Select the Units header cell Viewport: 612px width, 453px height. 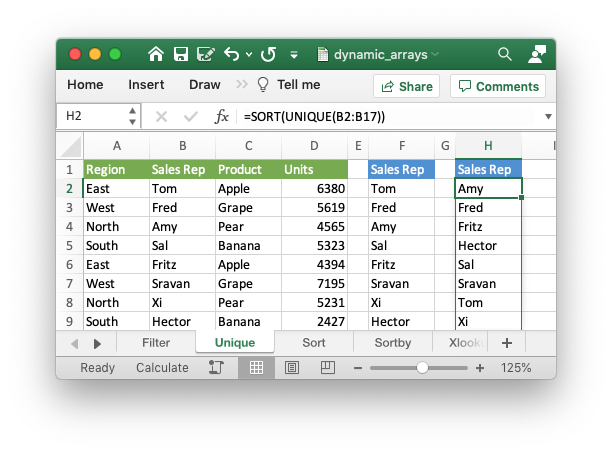point(314,169)
